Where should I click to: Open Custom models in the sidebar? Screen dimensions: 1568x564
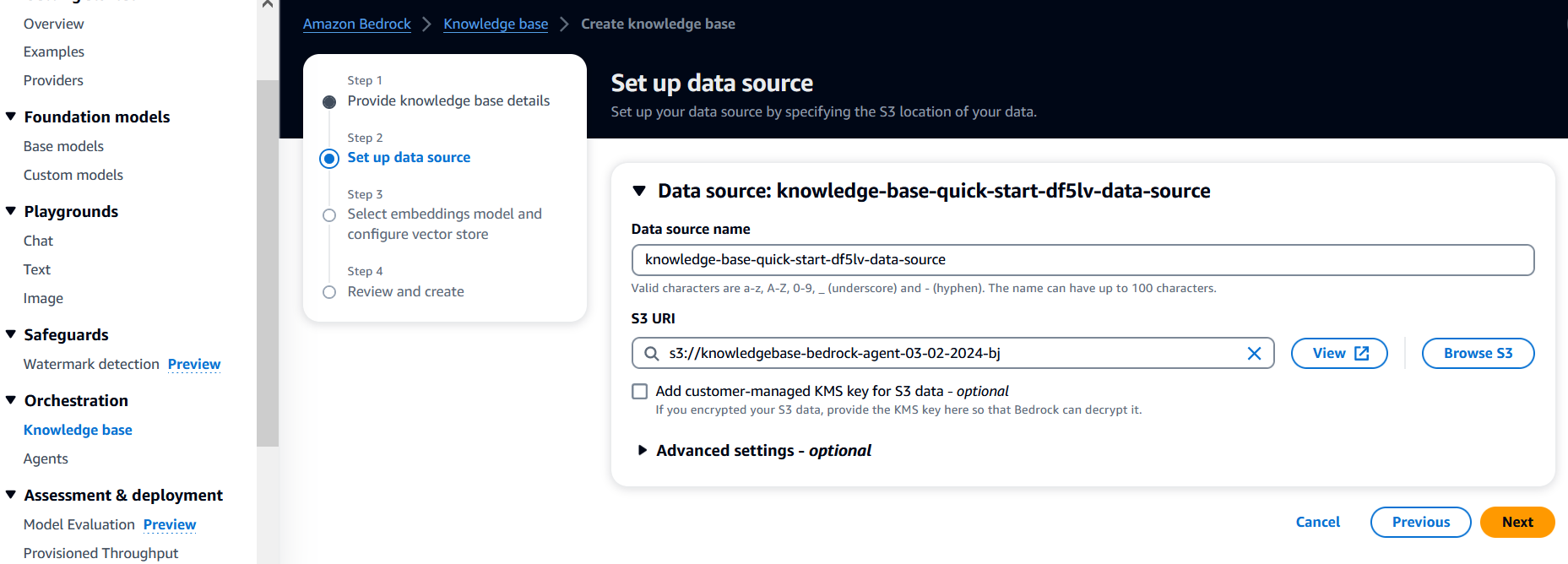pyautogui.click(x=73, y=176)
